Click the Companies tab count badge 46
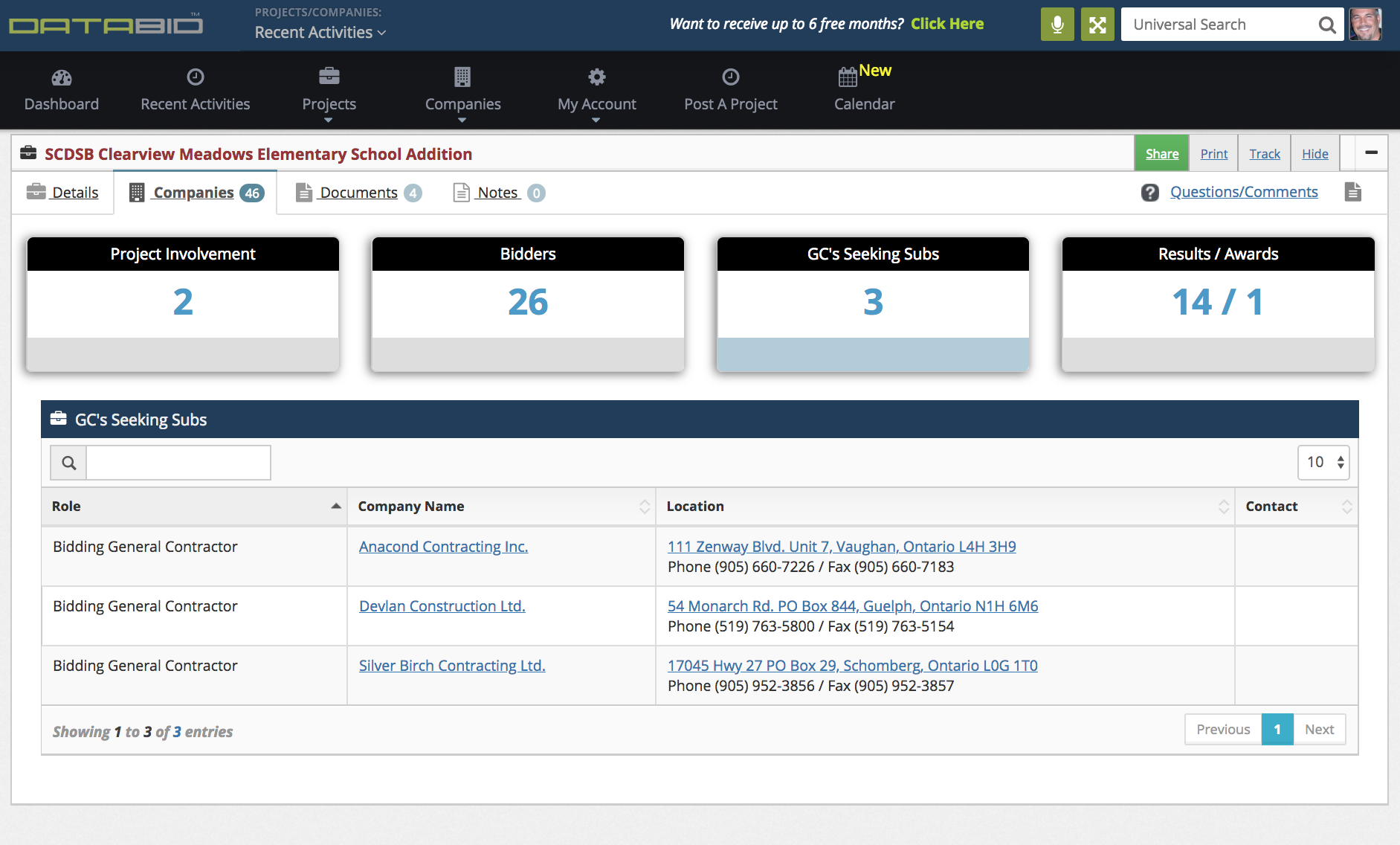 pos(252,193)
